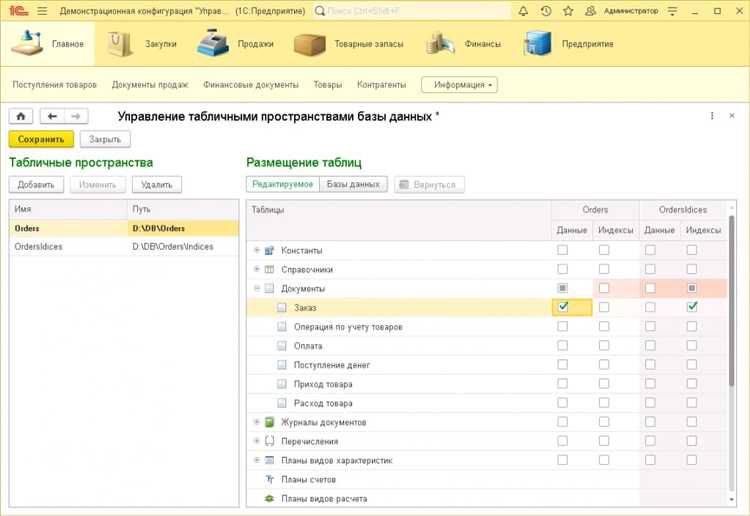Viewport: 750px width, 516px height.
Task: Go to home page icon
Action: [x=21, y=116]
